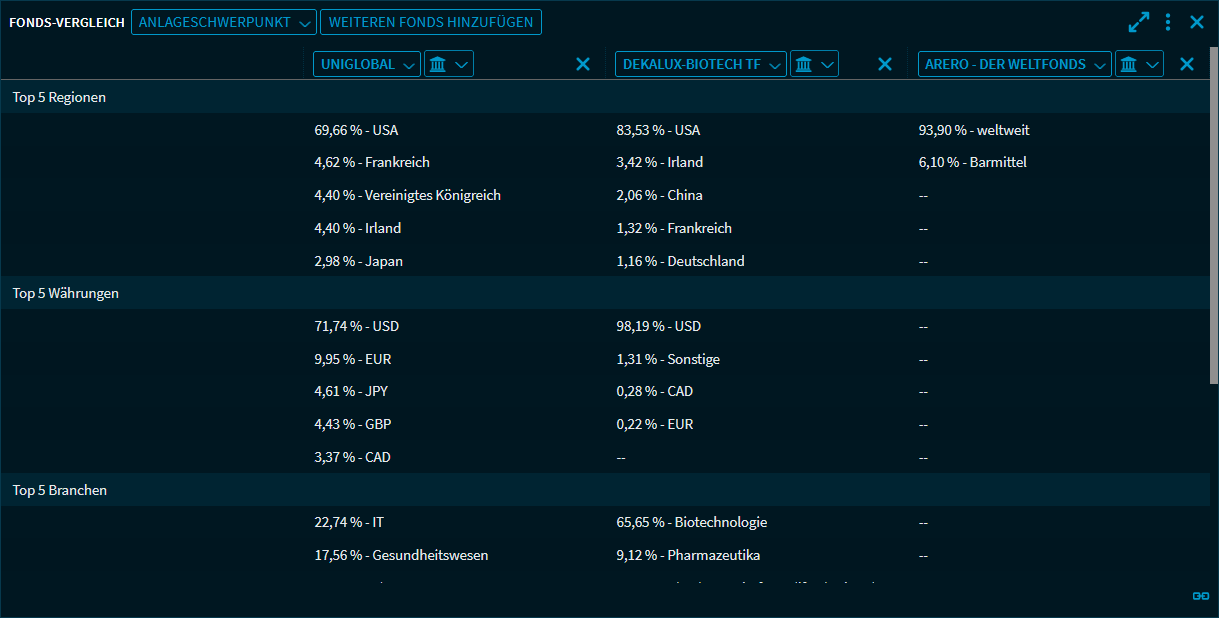Open the exchange selector beside DekaLux-Biotech TF
The image size is (1219, 618).
[x=814, y=64]
